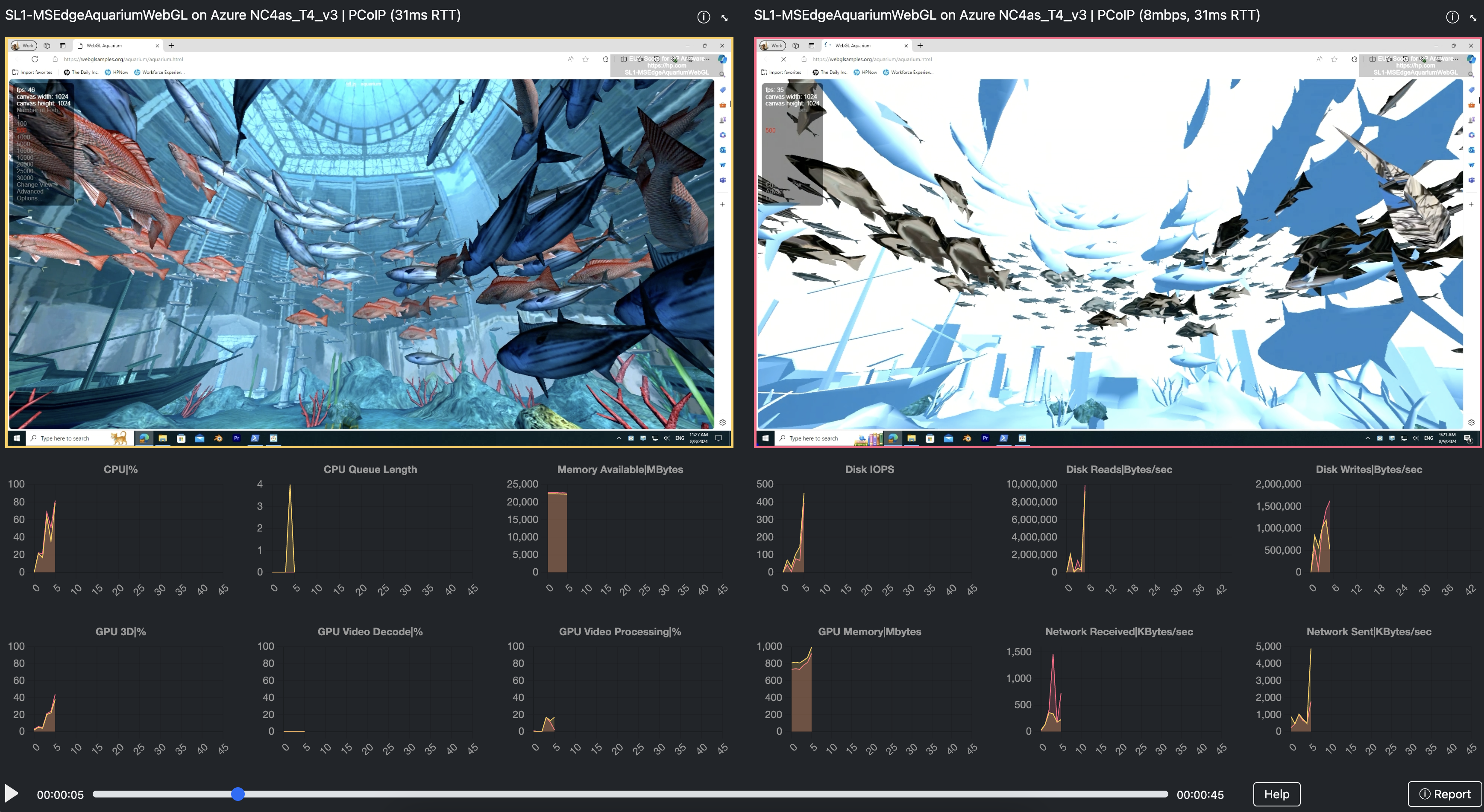The image size is (1484, 812).
Task: Click the 'Network Received|KBytes/sec' chart title
Action: coord(1119,632)
